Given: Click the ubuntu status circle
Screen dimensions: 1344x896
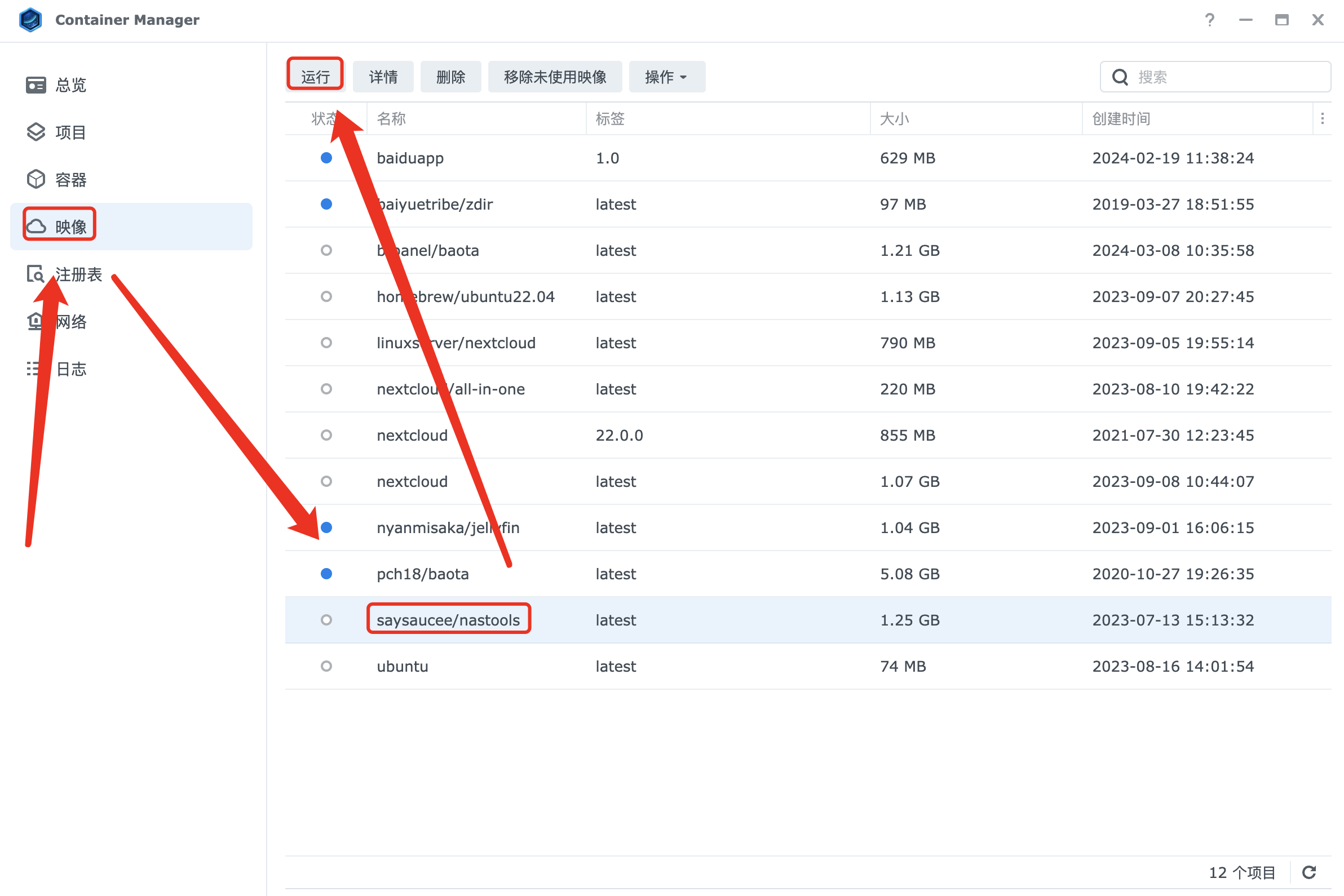Looking at the screenshot, I should 326,666.
